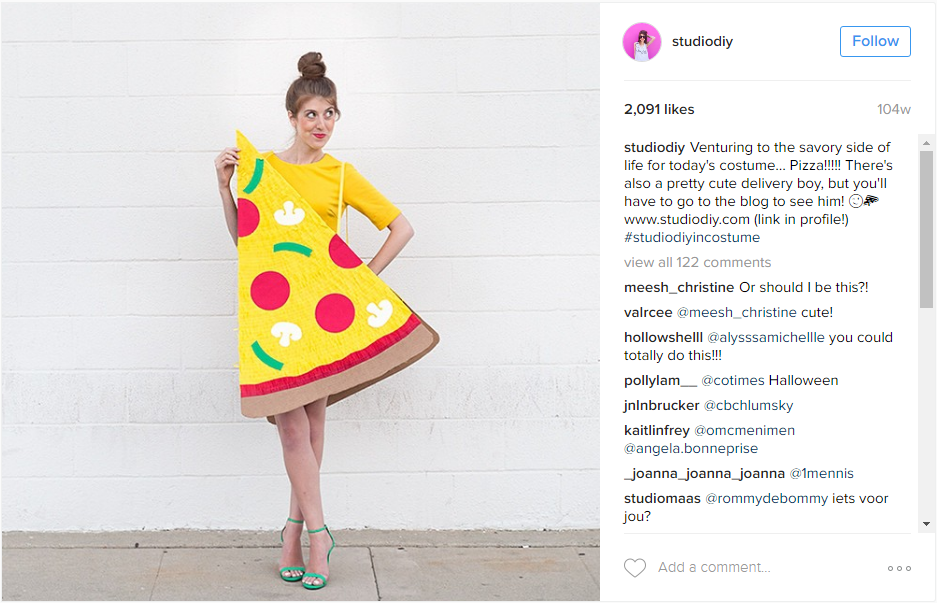Screen dimensions: 937x603
Task: Follow the studiodiy account
Action: [875, 41]
